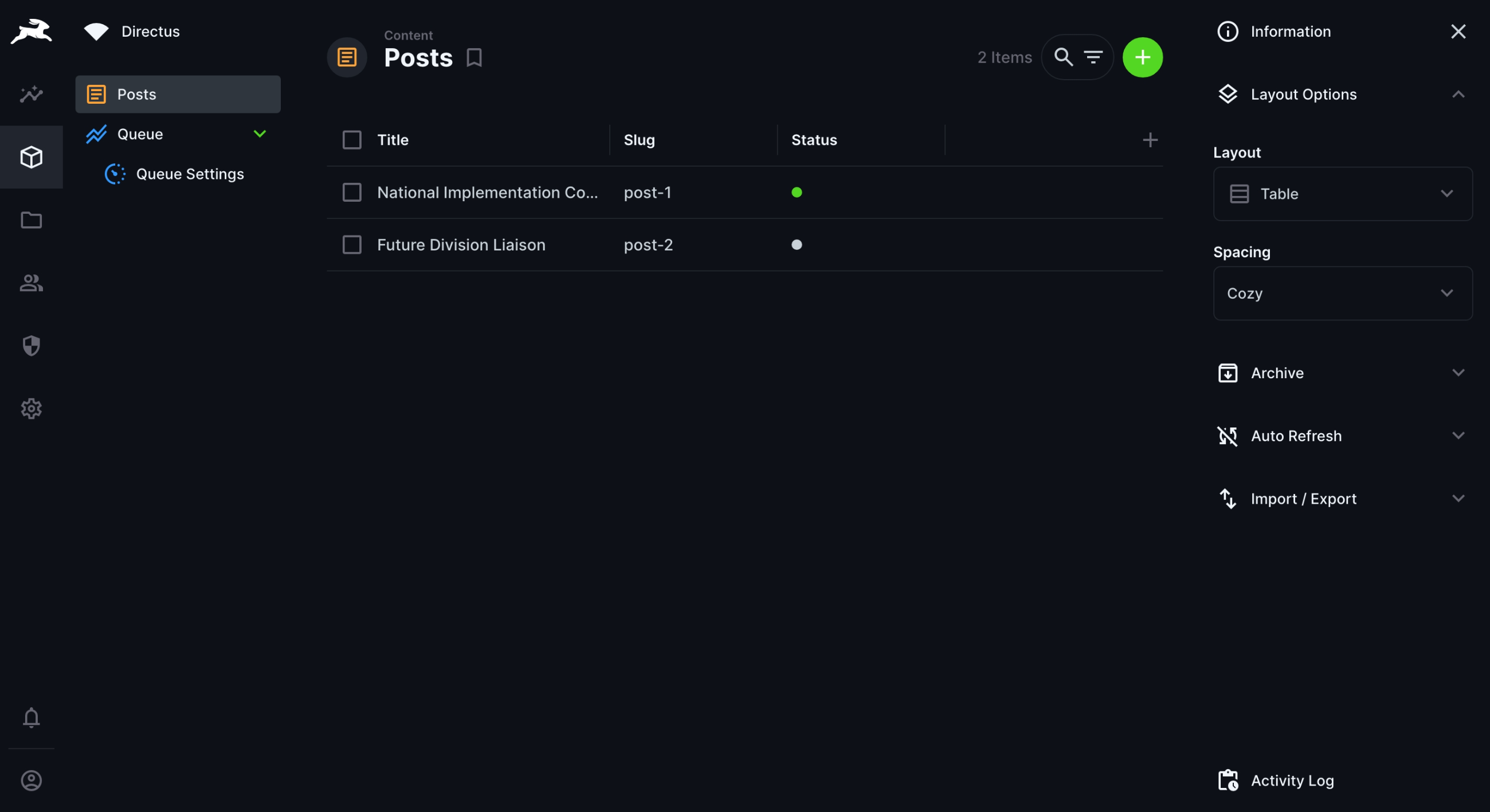
Task: Bookmark the Posts view
Action: pyautogui.click(x=475, y=57)
